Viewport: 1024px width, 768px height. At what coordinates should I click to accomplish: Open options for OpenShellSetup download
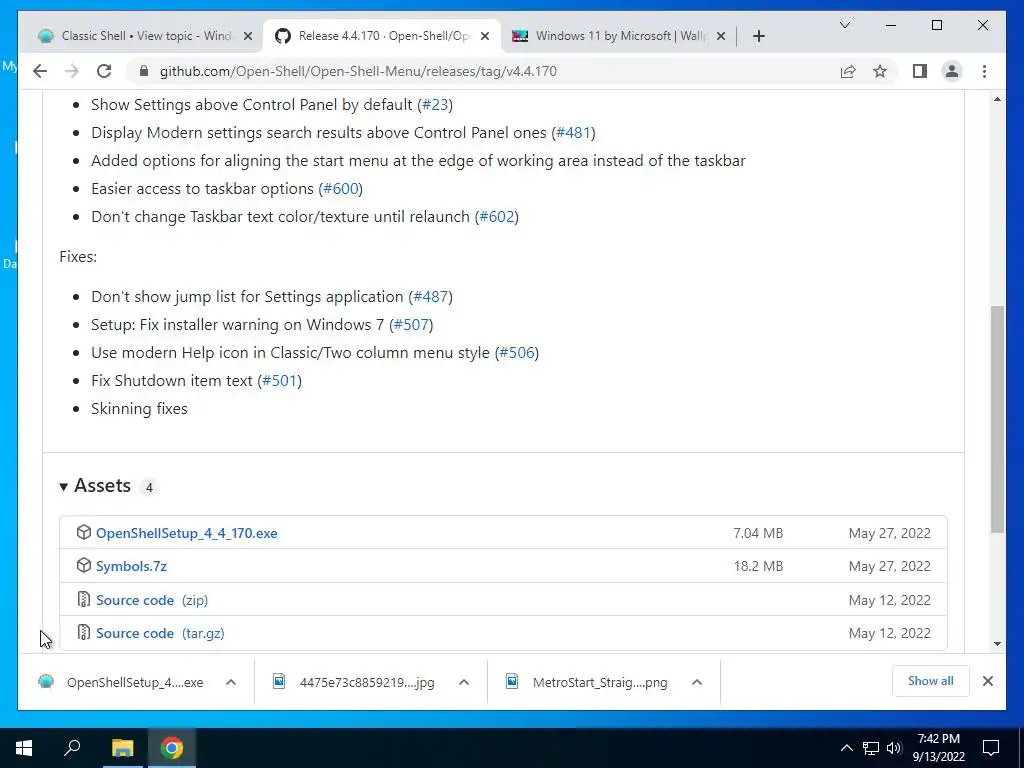pyautogui.click(x=231, y=682)
